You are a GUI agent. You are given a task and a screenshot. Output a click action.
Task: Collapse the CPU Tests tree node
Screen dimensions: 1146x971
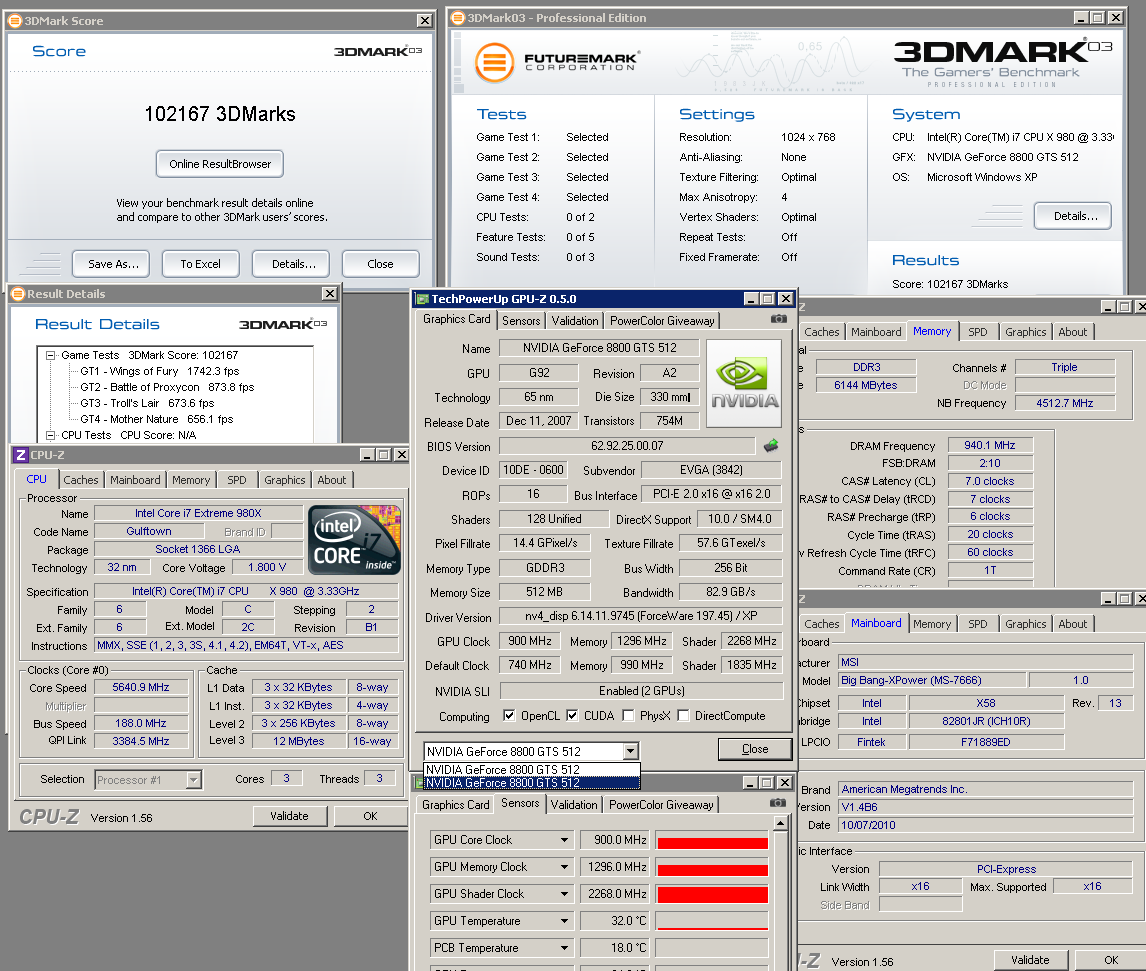(50, 435)
